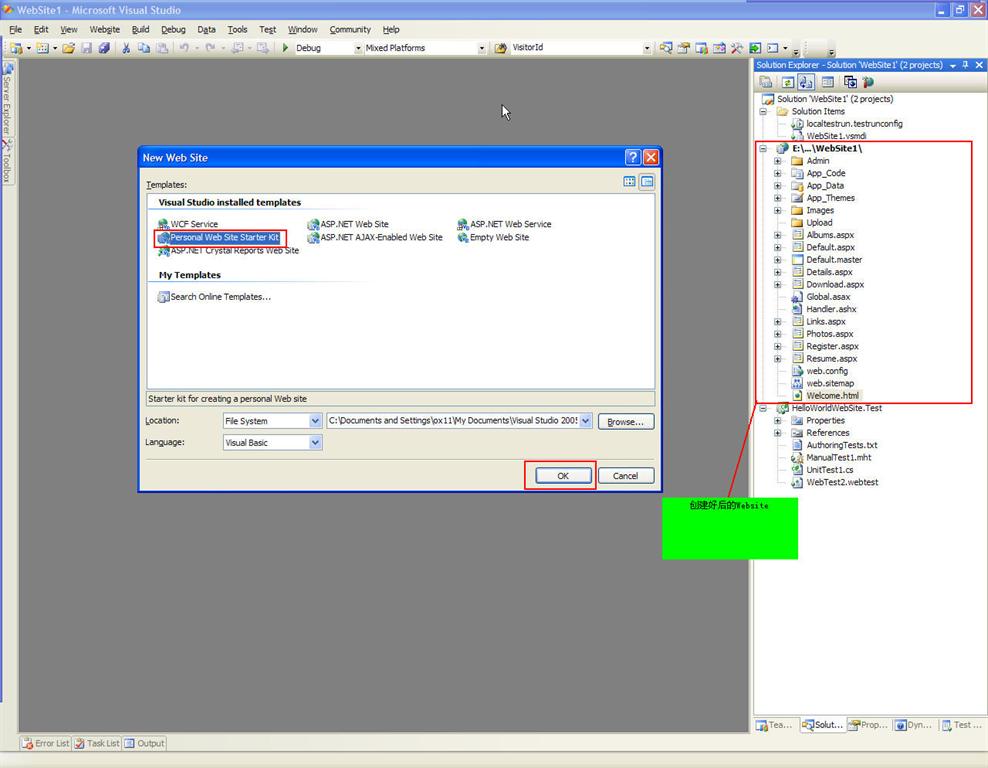Open the Command Window toolbar icon
This screenshot has height=768, width=988.
(x=773, y=48)
